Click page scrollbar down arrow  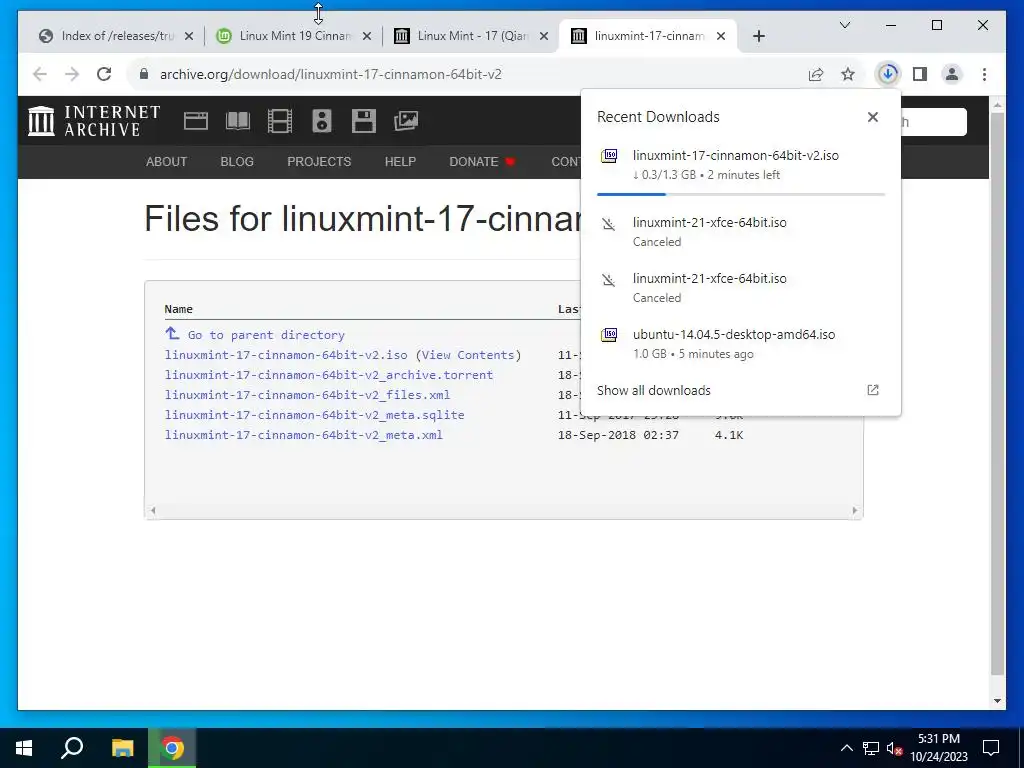(997, 701)
